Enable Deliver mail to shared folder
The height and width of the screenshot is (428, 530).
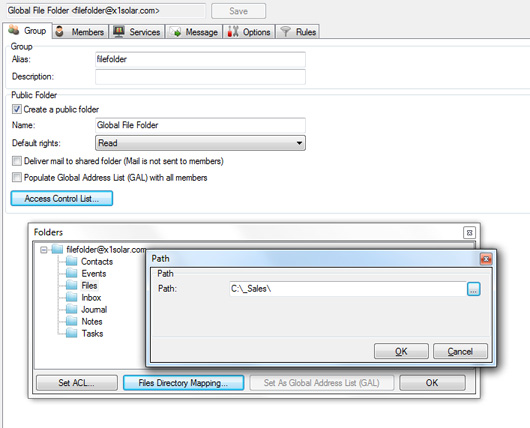tap(17, 161)
